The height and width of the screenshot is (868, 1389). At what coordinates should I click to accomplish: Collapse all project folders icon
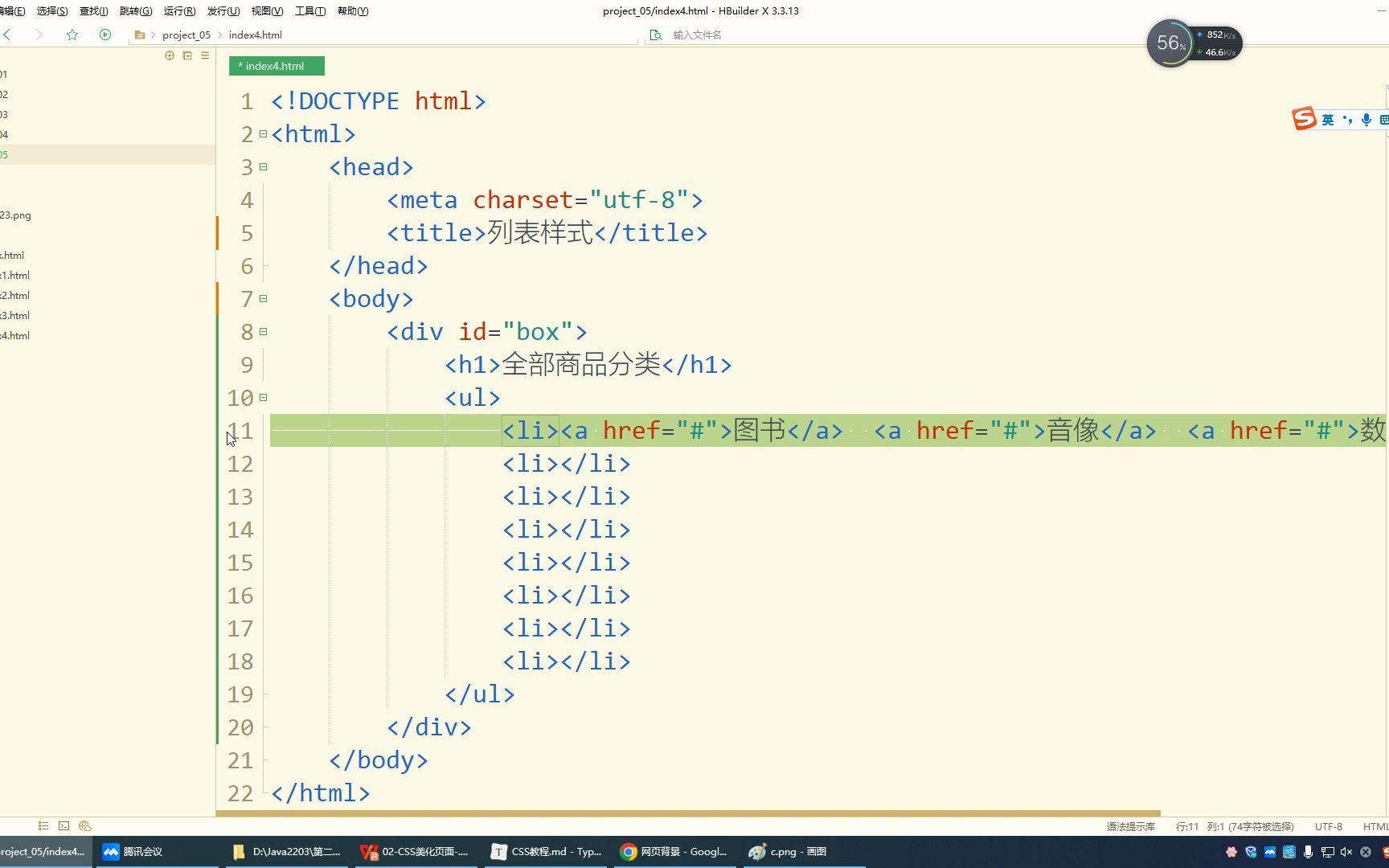tap(187, 55)
